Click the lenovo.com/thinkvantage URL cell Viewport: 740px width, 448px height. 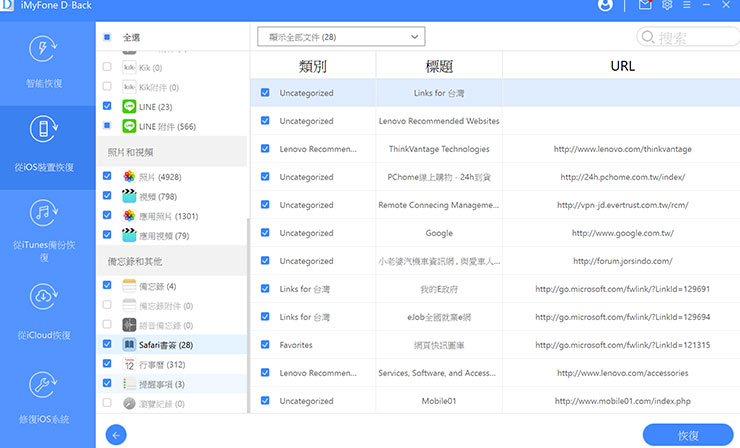click(622, 149)
